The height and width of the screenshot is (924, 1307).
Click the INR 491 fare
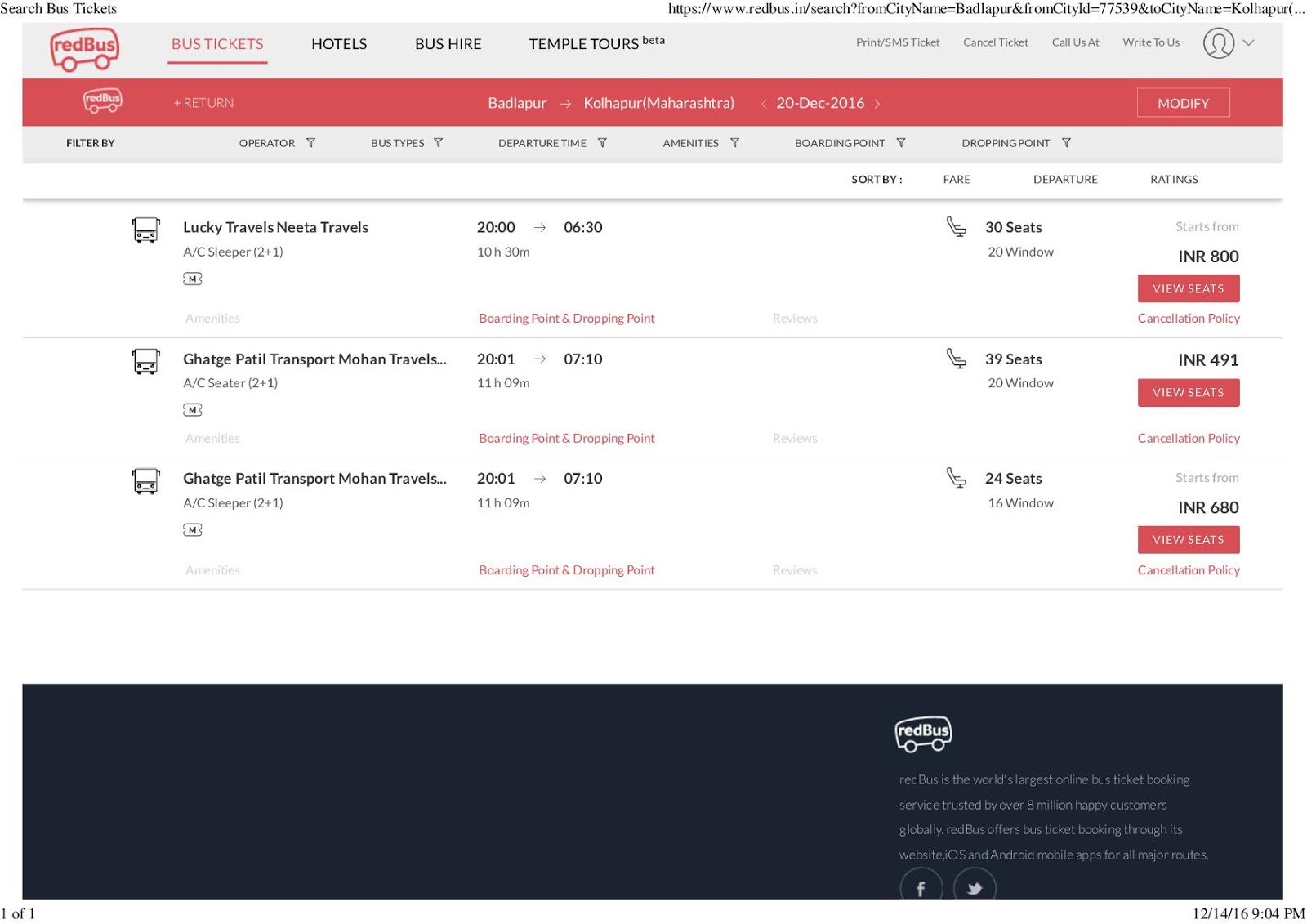[1208, 360]
